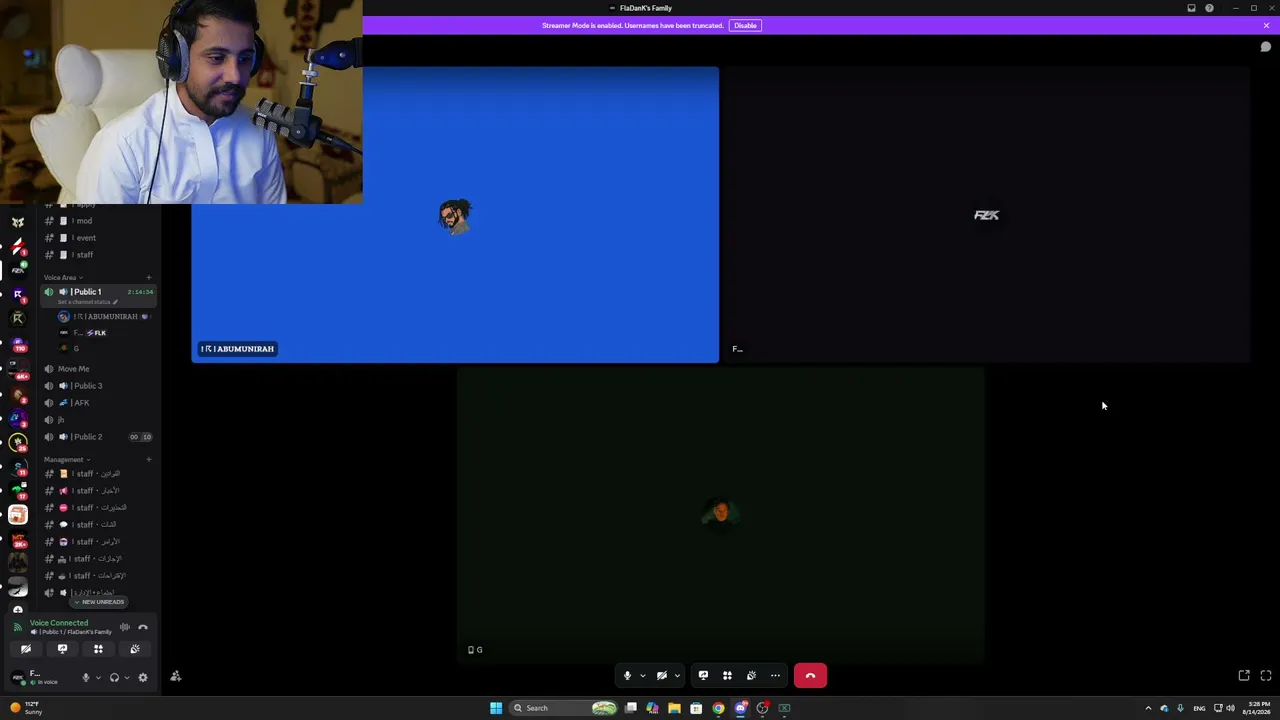Join the Public 3 voice channel

point(98,386)
